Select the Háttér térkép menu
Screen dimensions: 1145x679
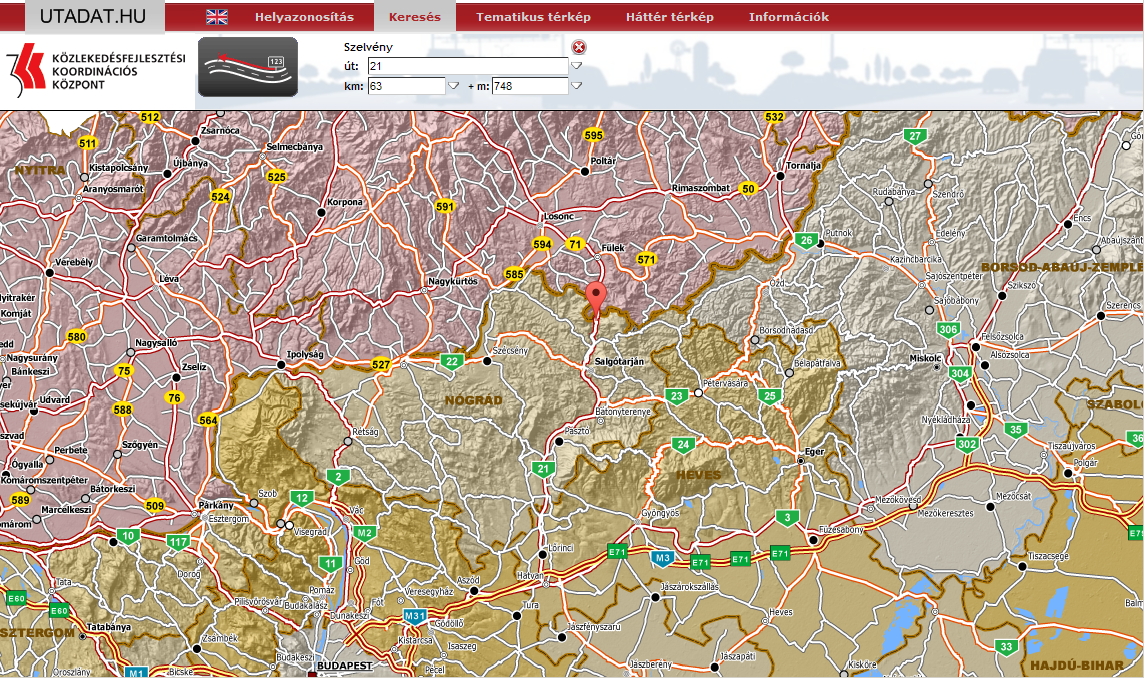[x=669, y=17]
